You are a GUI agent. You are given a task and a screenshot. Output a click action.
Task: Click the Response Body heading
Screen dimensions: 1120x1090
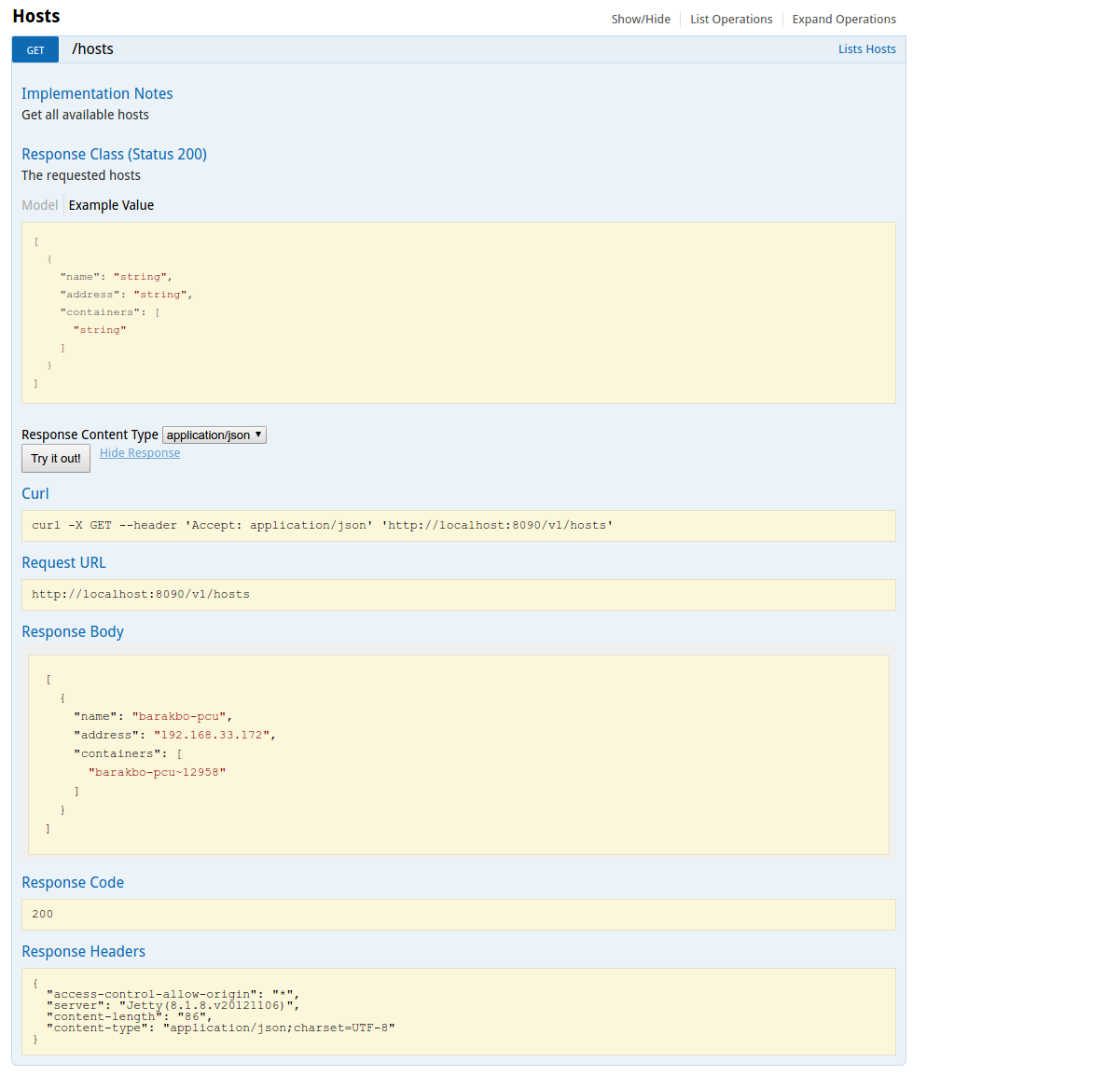coord(73,631)
